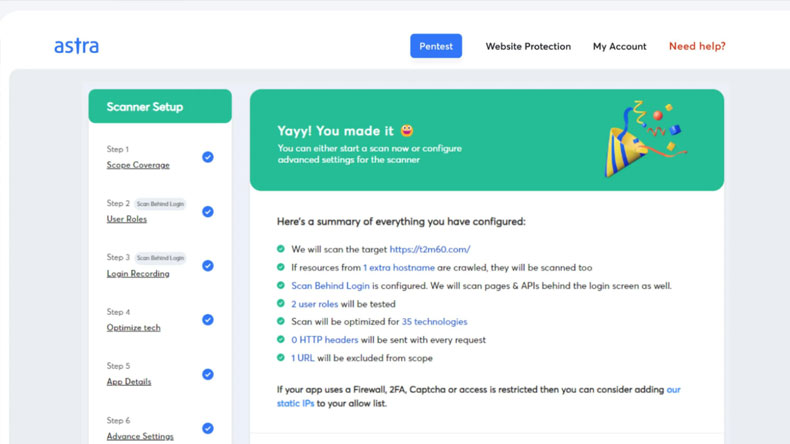Click the 1 extra hostname link
This screenshot has width=790, height=444.
[399, 268]
